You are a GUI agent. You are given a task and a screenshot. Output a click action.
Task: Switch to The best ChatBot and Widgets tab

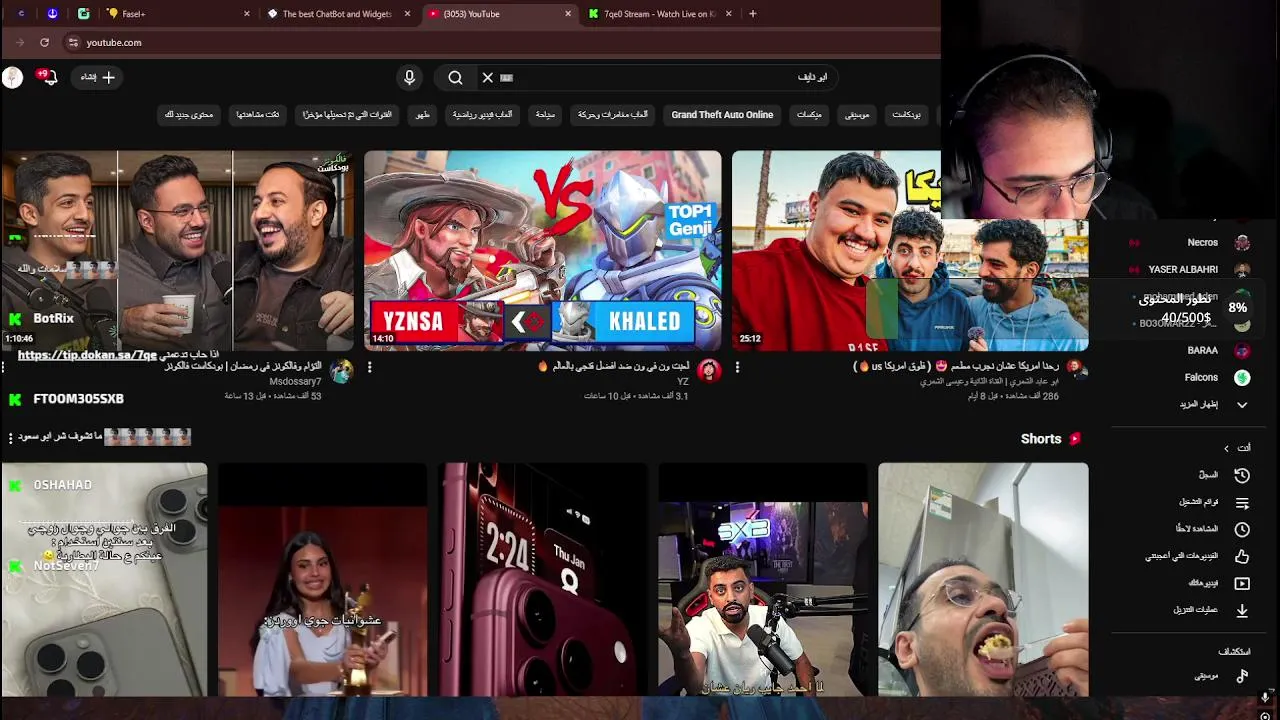pyautogui.click(x=339, y=14)
